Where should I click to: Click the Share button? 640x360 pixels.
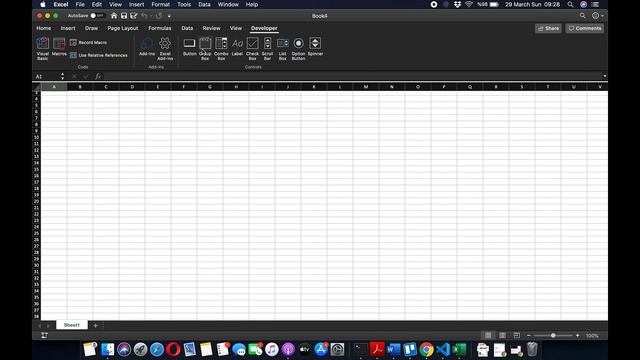(x=548, y=28)
